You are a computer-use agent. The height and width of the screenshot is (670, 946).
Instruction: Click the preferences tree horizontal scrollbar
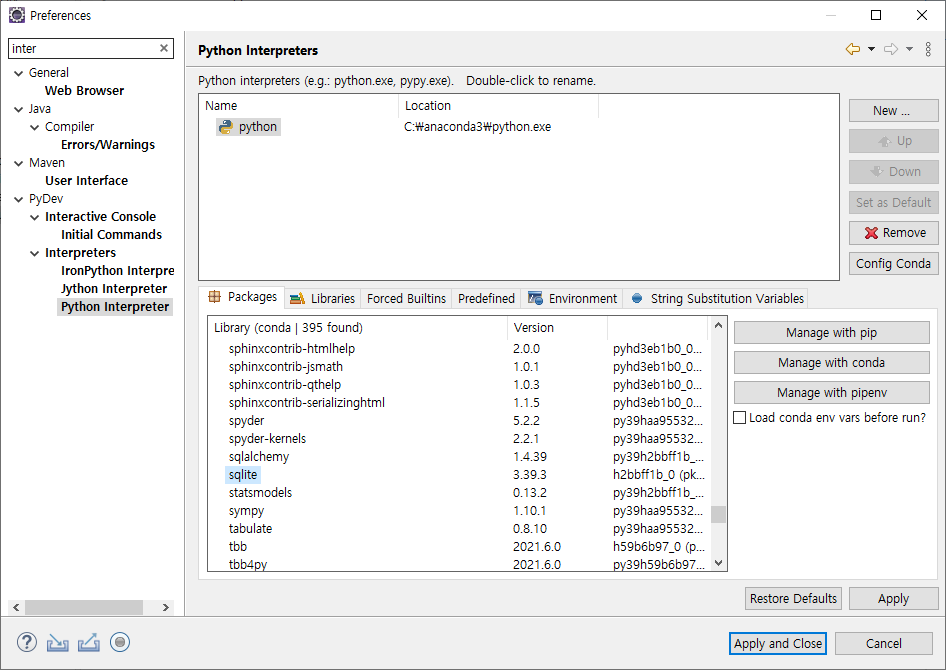pyautogui.click(x=84, y=607)
